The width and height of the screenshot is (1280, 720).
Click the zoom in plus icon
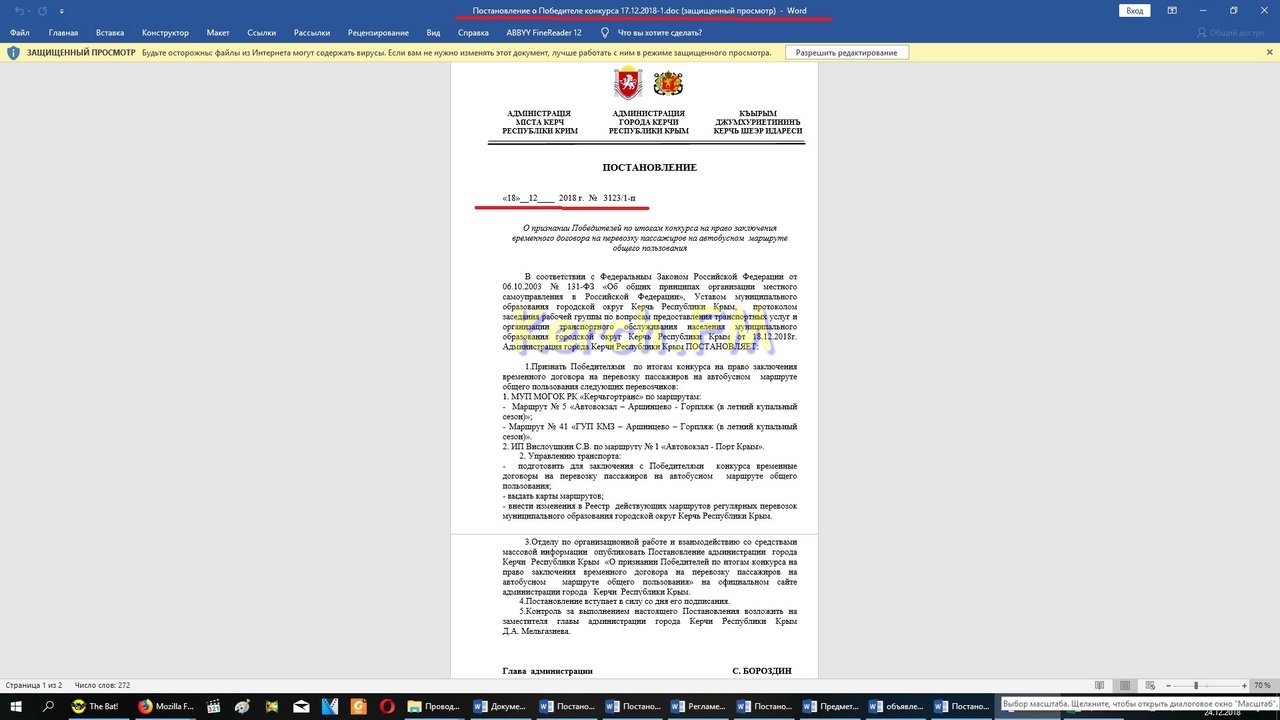click(1244, 685)
